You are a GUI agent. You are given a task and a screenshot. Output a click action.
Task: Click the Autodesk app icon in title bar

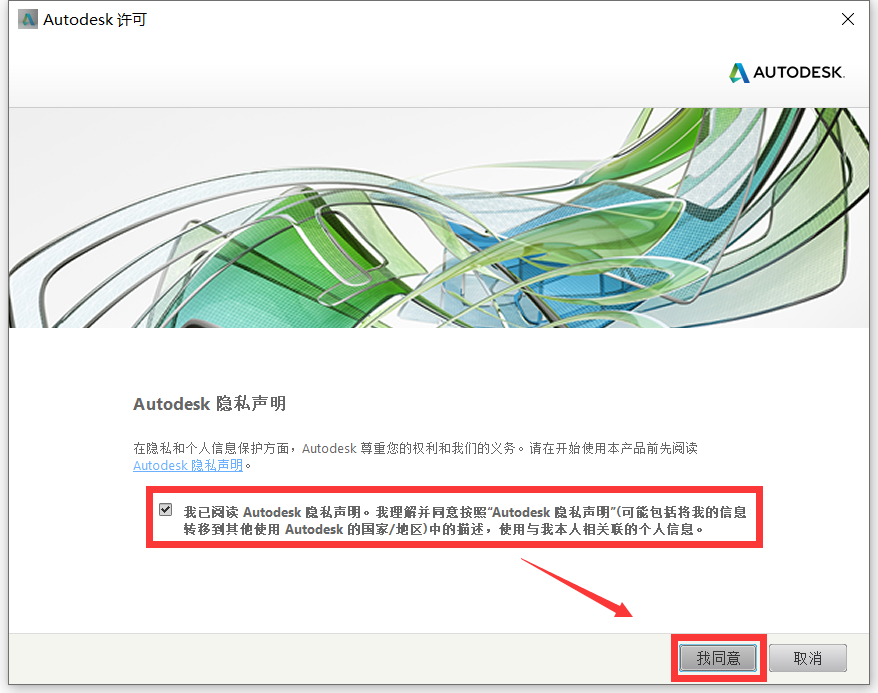coord(27,20)
